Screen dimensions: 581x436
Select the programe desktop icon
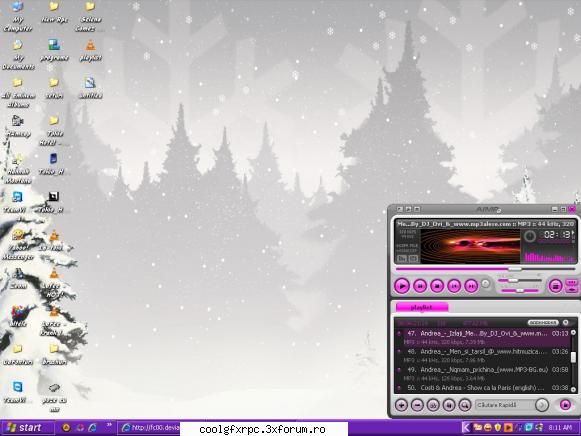54,50
